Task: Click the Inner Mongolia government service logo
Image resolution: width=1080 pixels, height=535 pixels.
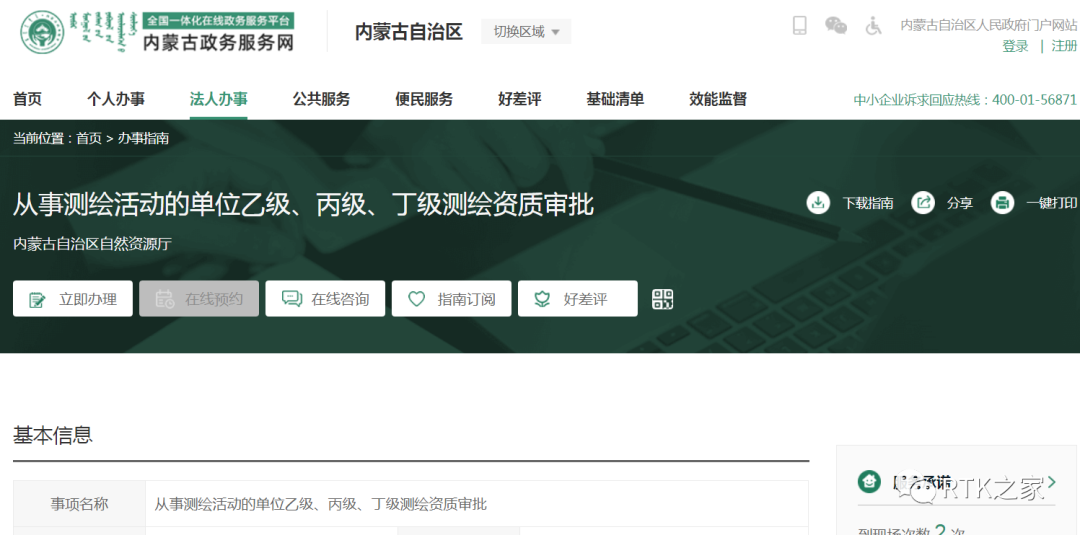Action: (x=41, y=32)
